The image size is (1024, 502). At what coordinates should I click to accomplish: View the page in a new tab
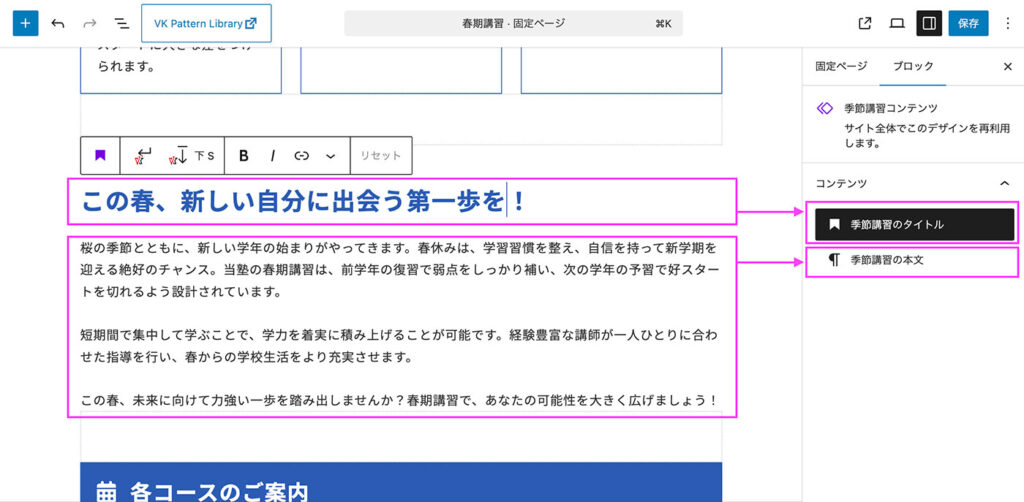(865, 23)
